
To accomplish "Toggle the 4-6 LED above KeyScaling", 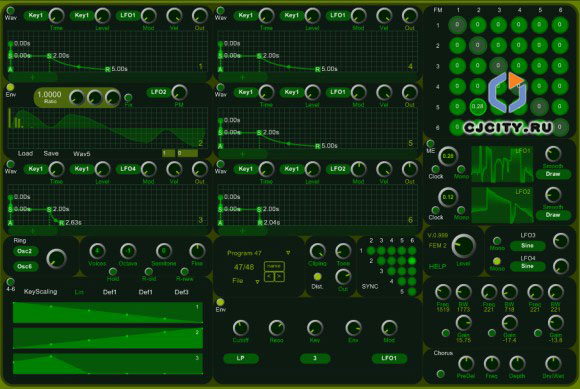I will [x=10, y=282].
